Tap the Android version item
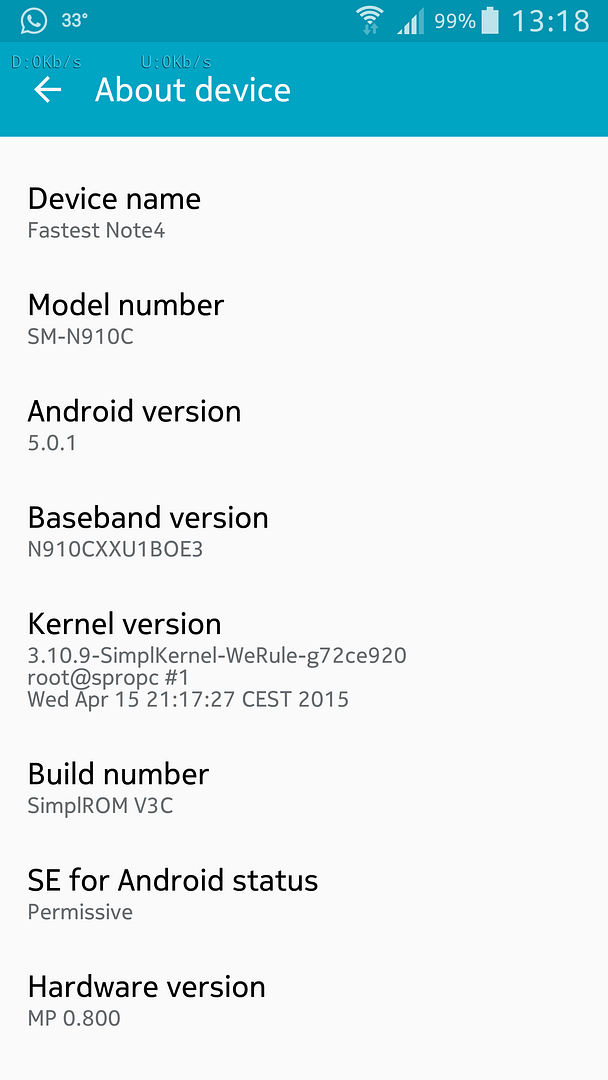Viewport: 608px width, 1080px height. [304, 425]
